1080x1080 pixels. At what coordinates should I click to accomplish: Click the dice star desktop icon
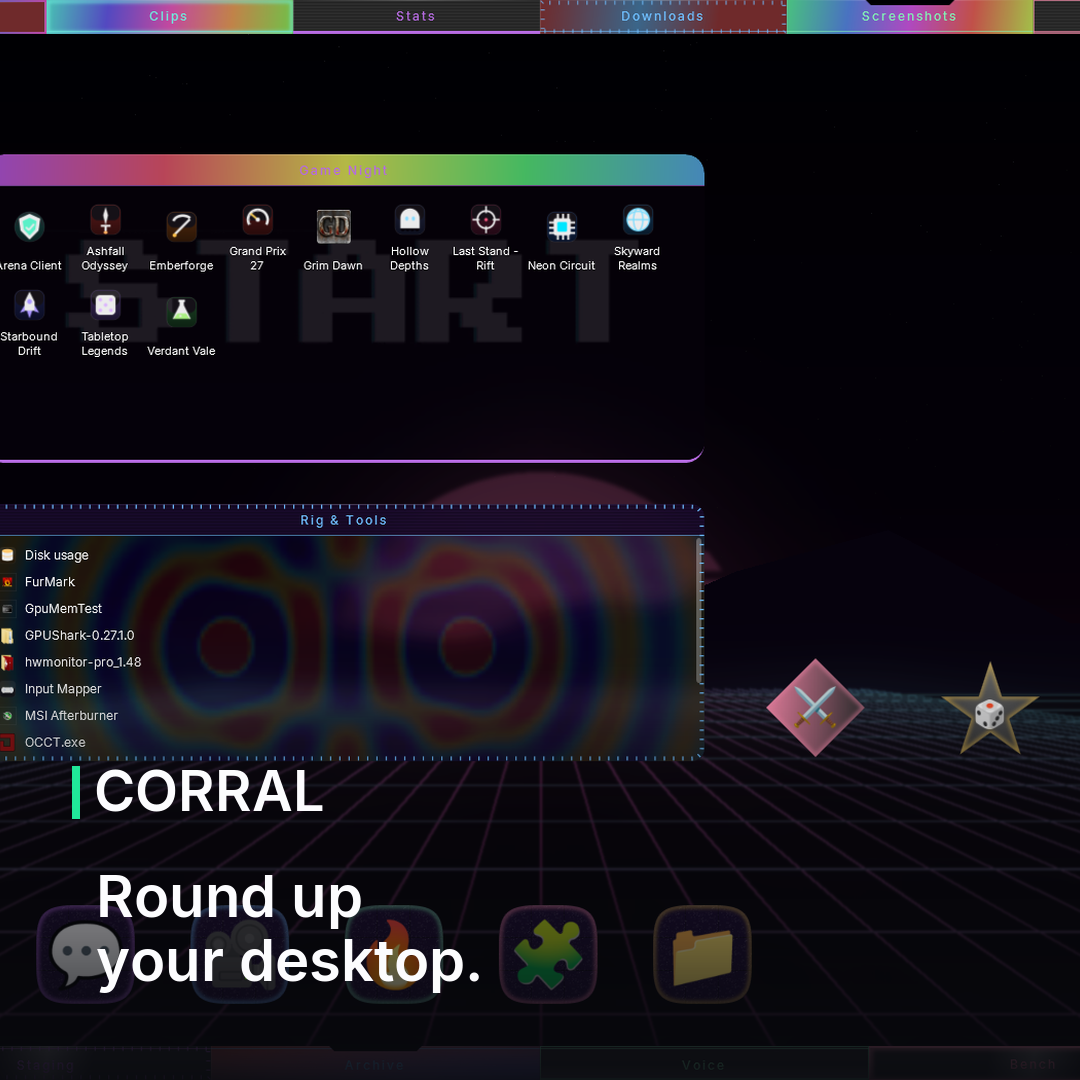click(990, 710)
